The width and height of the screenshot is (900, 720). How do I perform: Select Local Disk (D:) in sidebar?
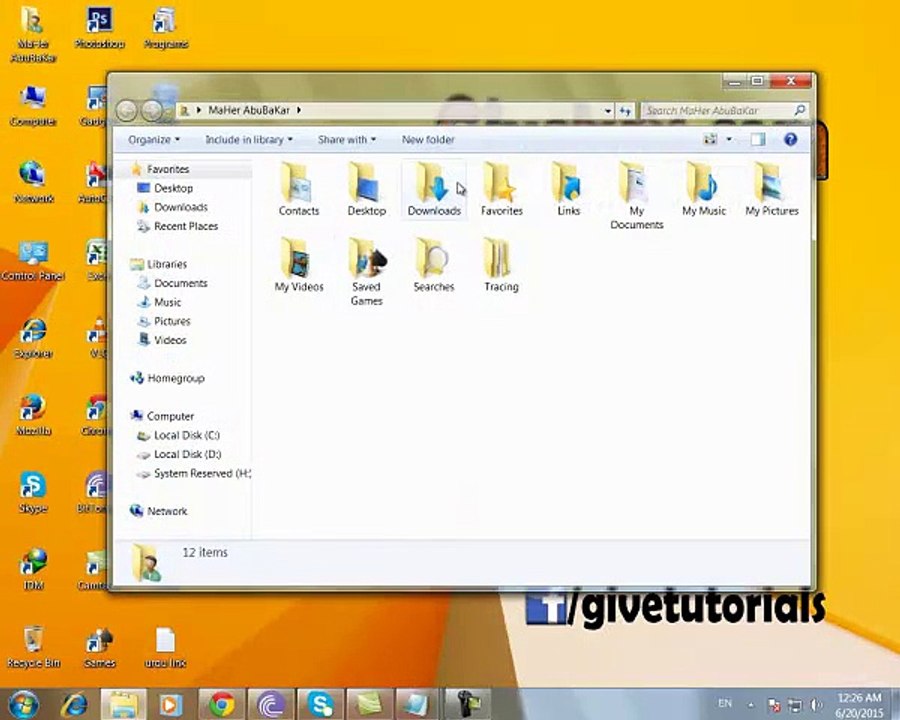point(187,454)
